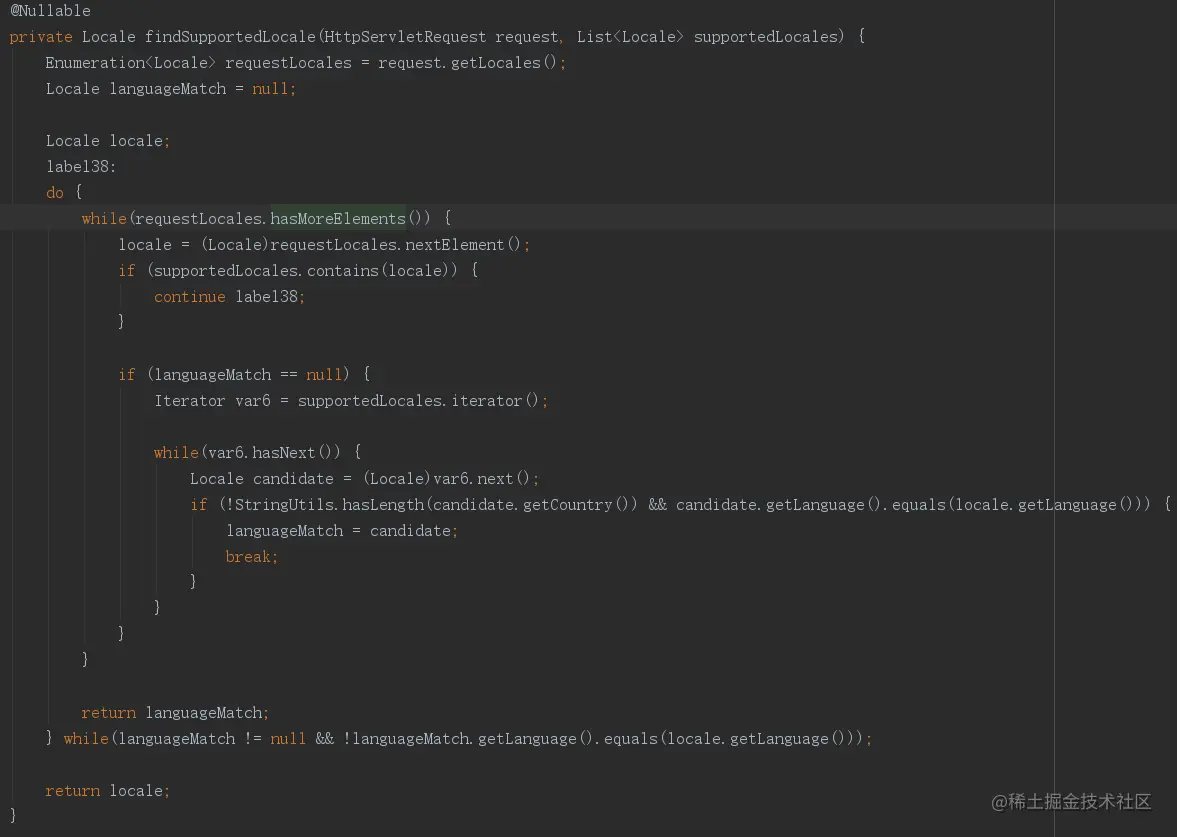The height and width of the screenshot is (837, 1177).
Task: Click the continue keyword
Action: (x=190, y=297)
